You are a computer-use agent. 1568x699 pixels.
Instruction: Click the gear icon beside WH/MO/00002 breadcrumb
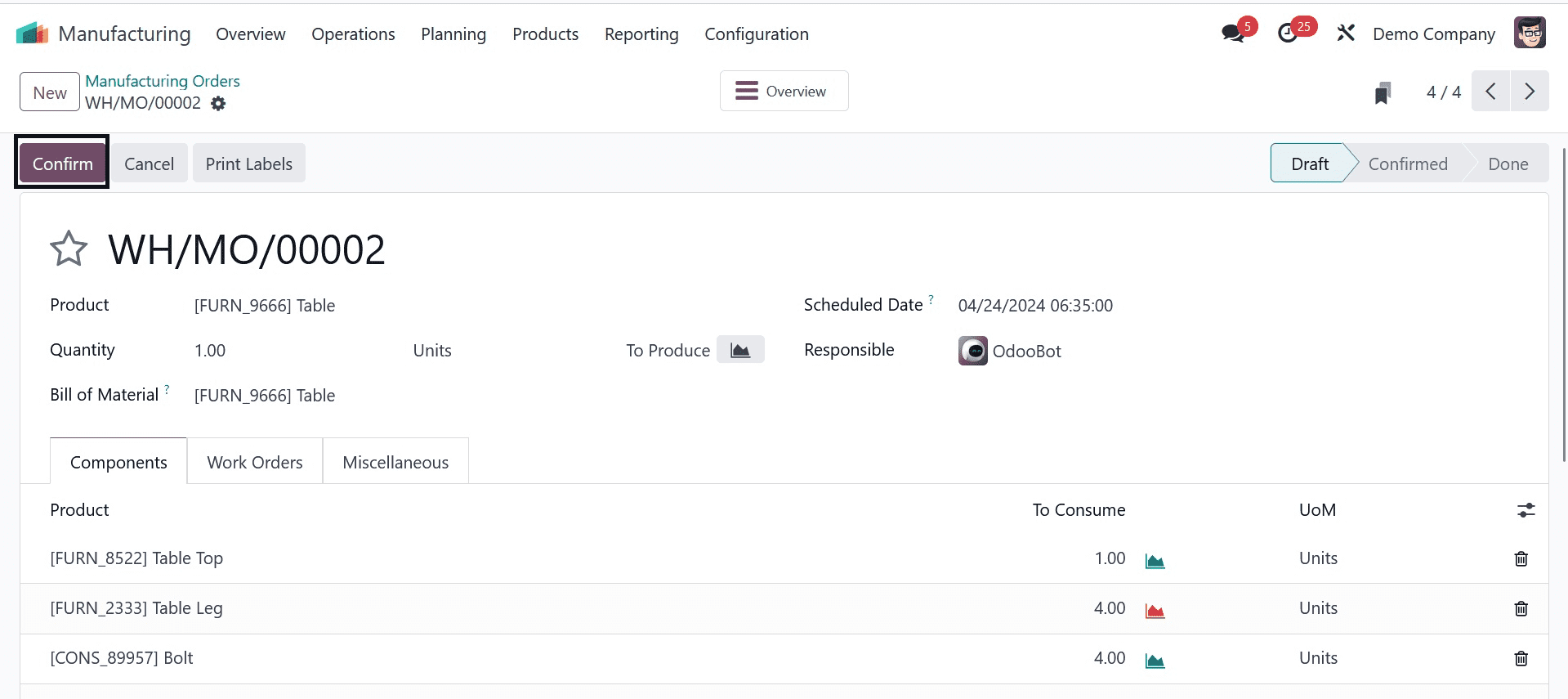(x=218, y=104)
